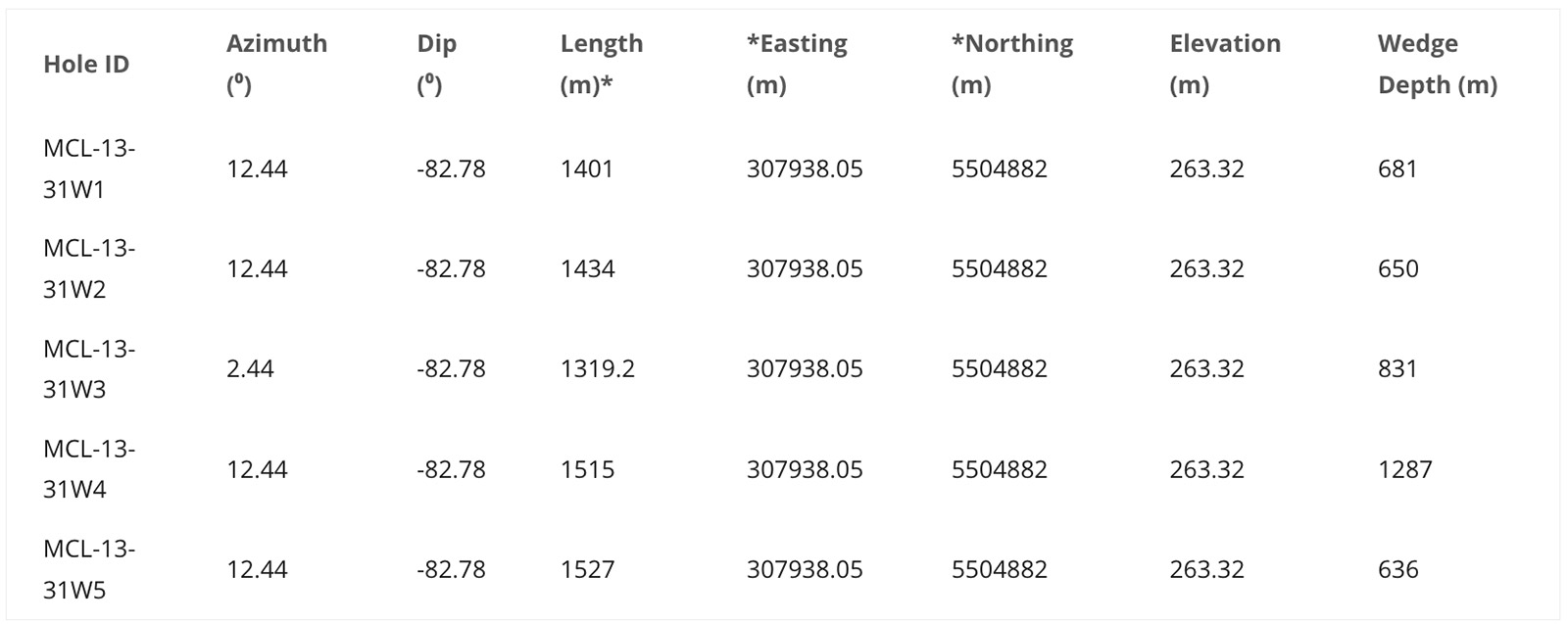The width and height of the screenshot is (1568, 624).
Task: Click hole ID MCL-13-31W5
Action: point(88,569)
